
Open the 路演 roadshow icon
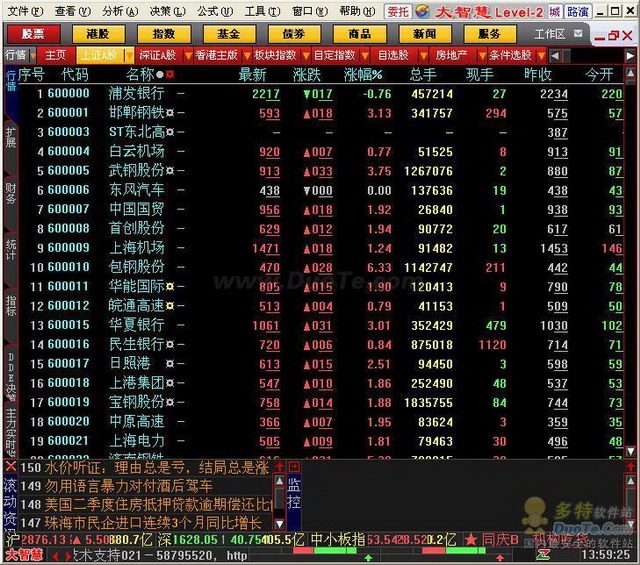(578, 11)
